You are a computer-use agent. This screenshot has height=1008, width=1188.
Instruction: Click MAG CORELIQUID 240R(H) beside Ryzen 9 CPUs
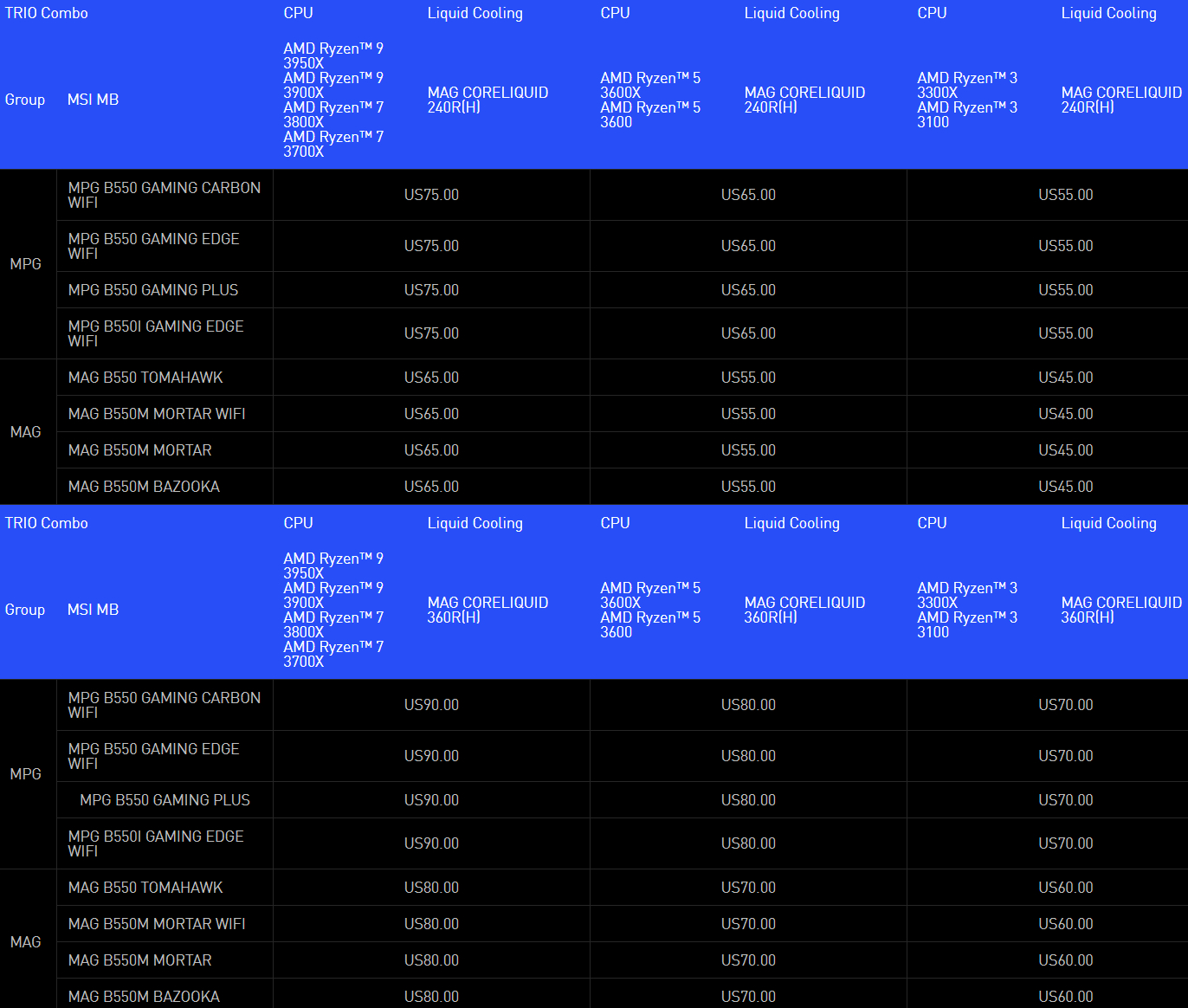point(487,100)
